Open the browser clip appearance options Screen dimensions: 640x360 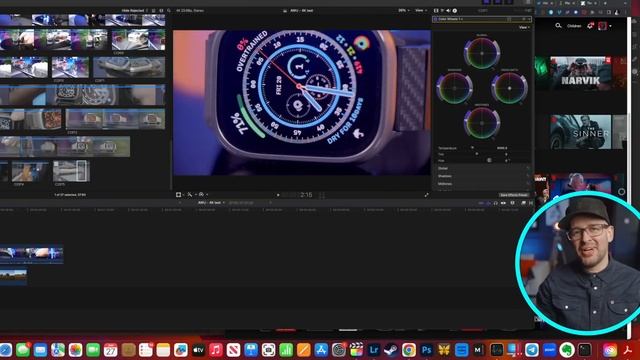(x=161, y=11)
